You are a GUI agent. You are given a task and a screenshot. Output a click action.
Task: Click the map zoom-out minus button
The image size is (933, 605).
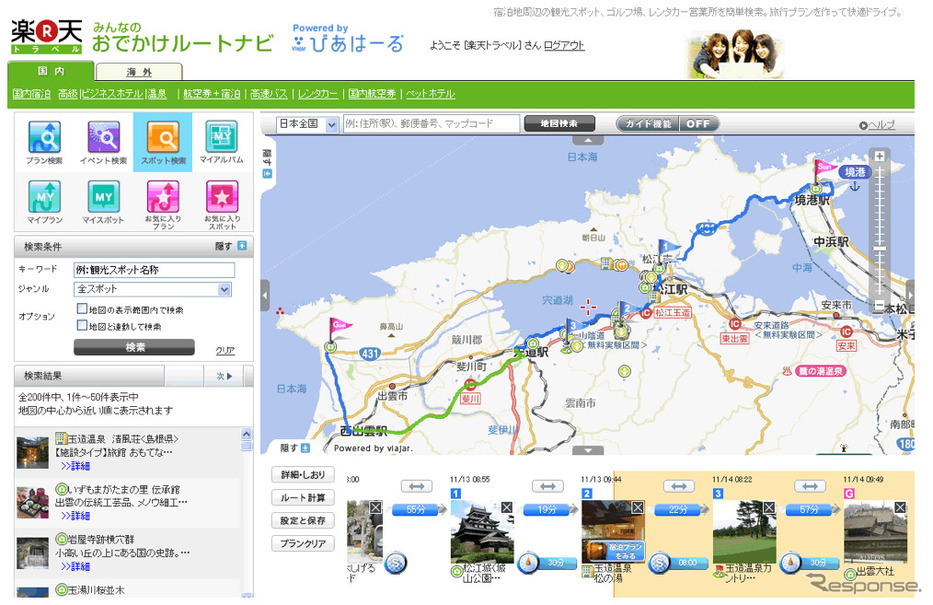click(879, 305)
